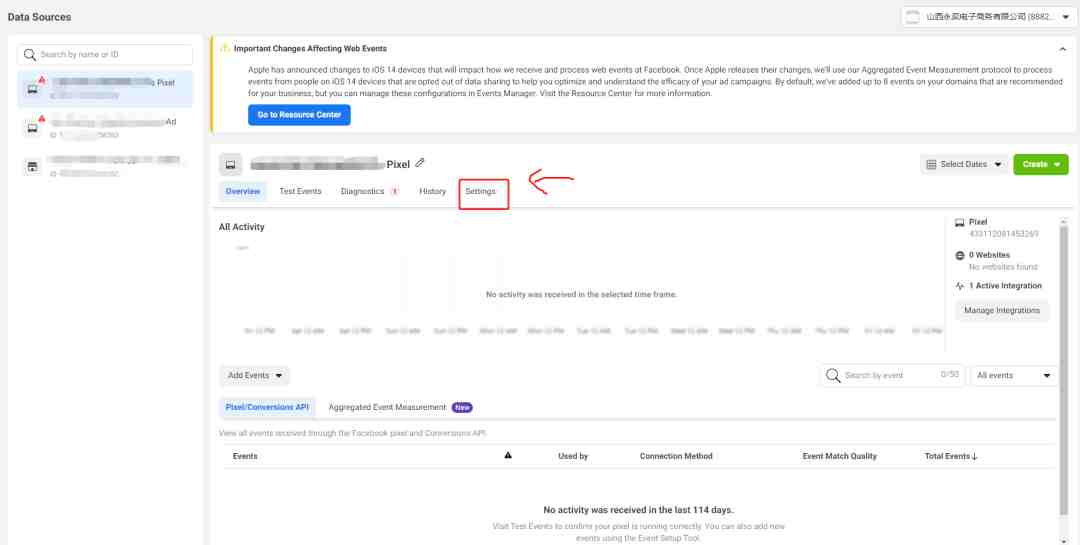Click in the Search by event field
The image size is (1080, 545).
(x=892, y=376)
